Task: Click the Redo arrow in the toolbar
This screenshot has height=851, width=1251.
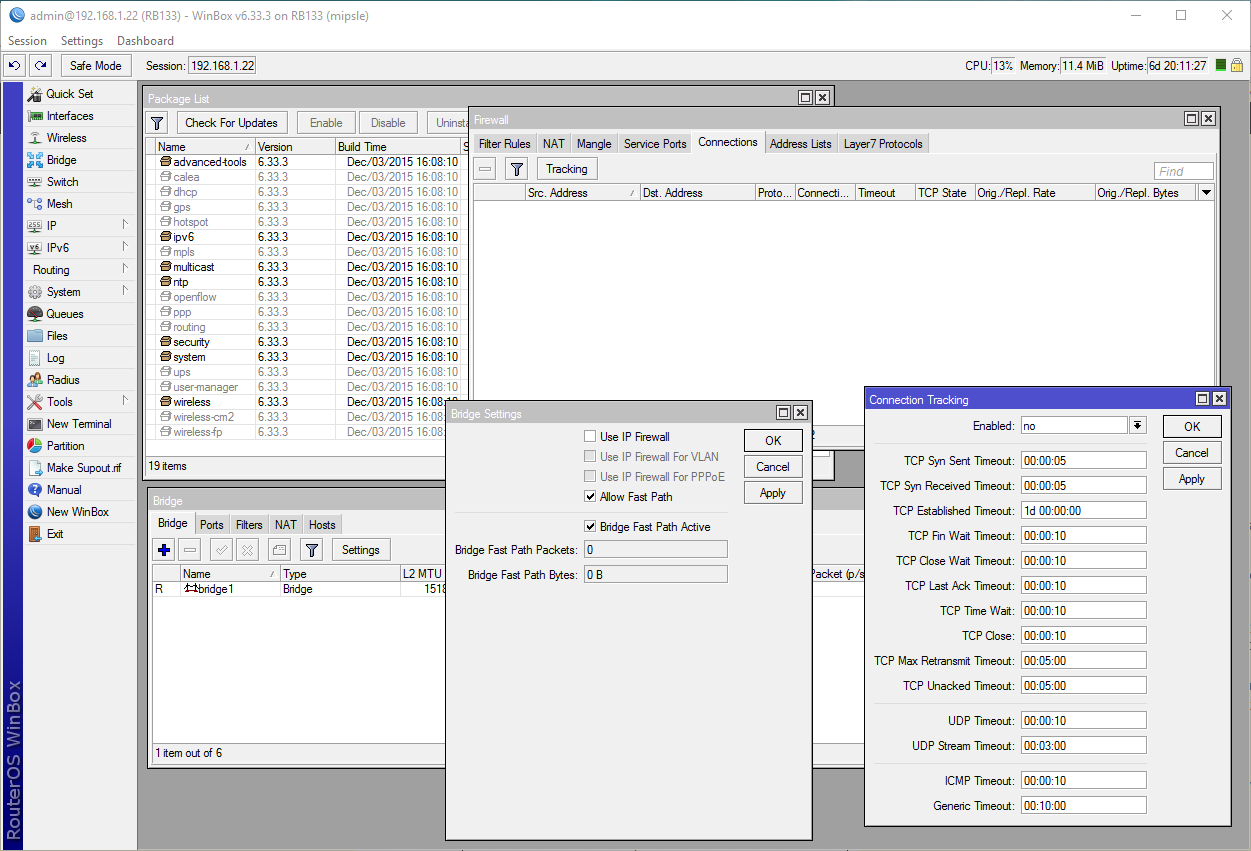Action: 40,65
